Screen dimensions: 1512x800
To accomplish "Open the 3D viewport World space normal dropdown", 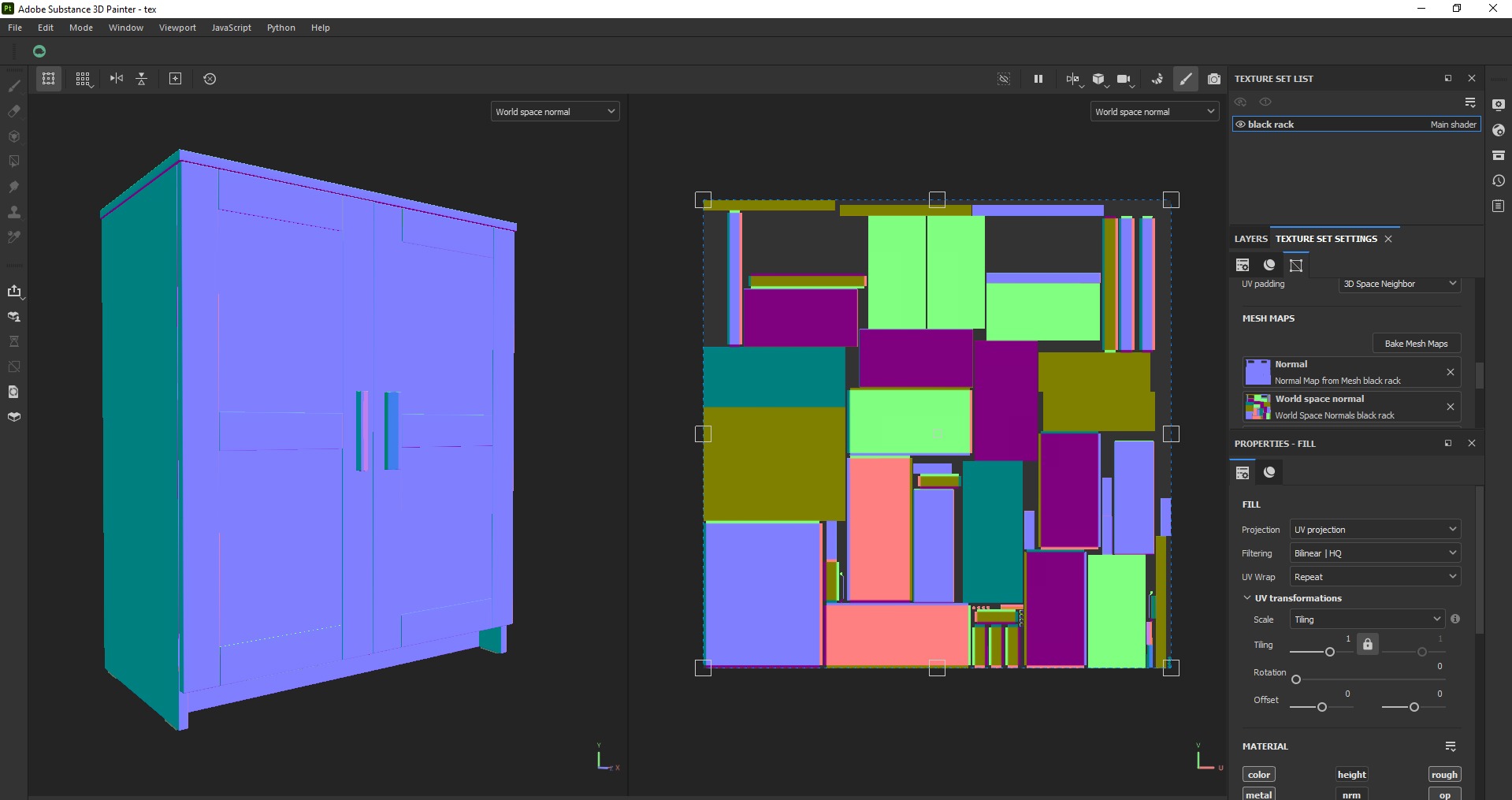I will coord(555,112).
